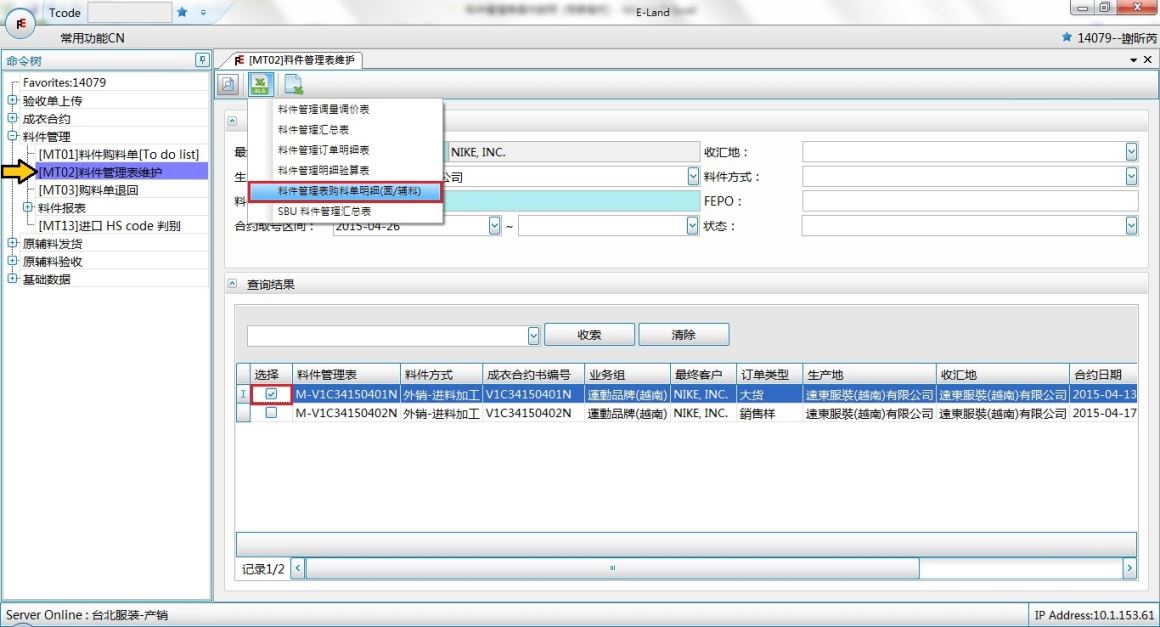Click the 清除 clear button
Screen dimensions: 1160x627
683,335
